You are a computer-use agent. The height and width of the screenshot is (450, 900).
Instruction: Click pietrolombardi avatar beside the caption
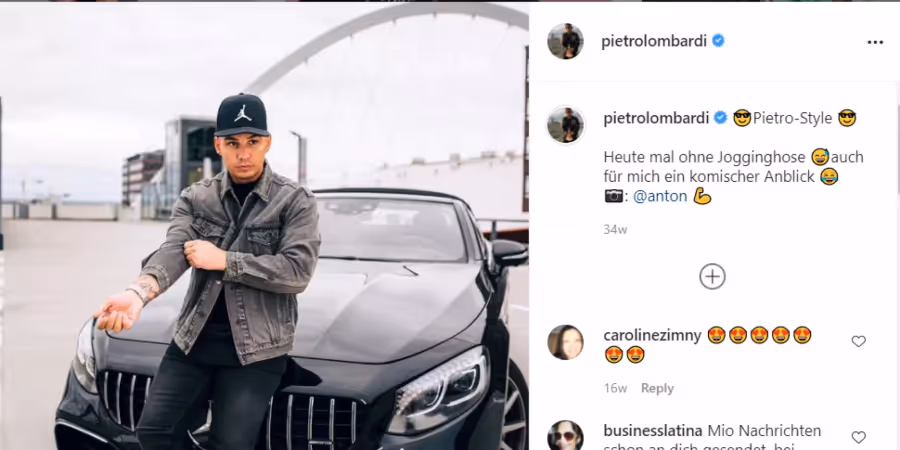point(565,125)
